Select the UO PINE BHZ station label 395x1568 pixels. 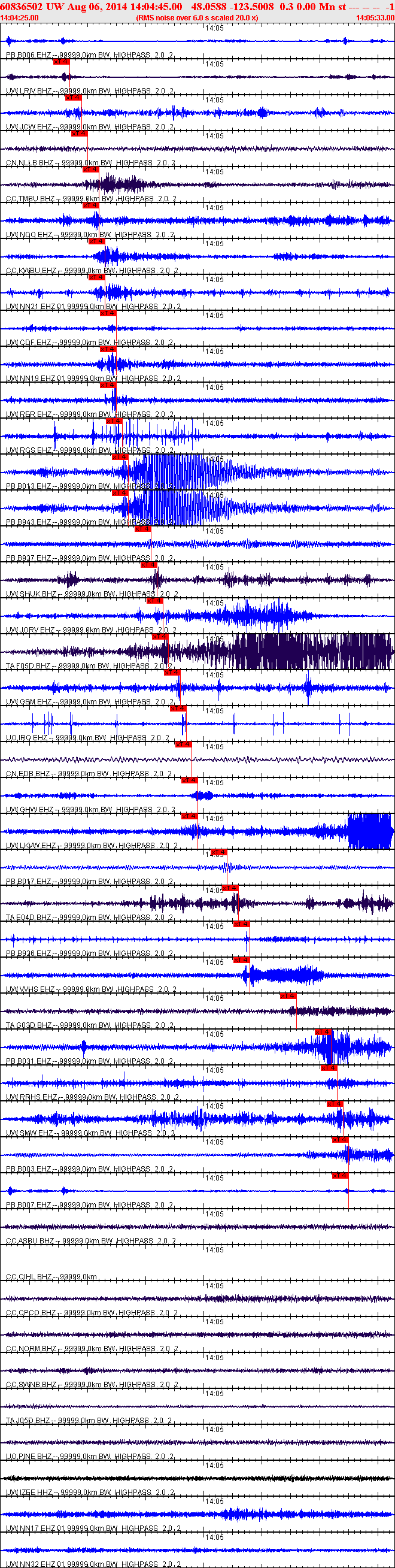pos(90,1456)
